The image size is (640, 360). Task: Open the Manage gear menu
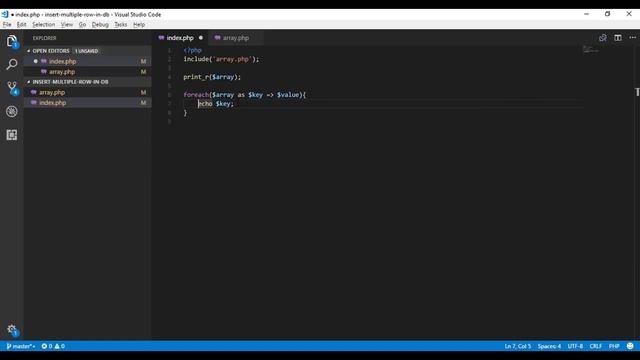pos(12,330)
